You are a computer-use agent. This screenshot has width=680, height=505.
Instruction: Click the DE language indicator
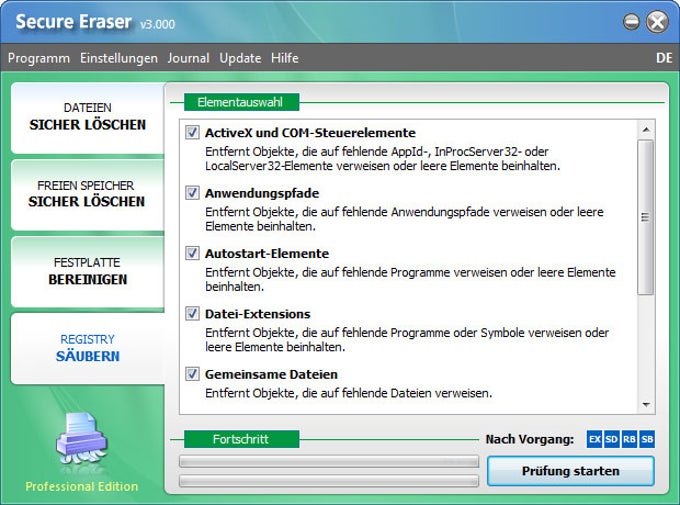(664, 58)
